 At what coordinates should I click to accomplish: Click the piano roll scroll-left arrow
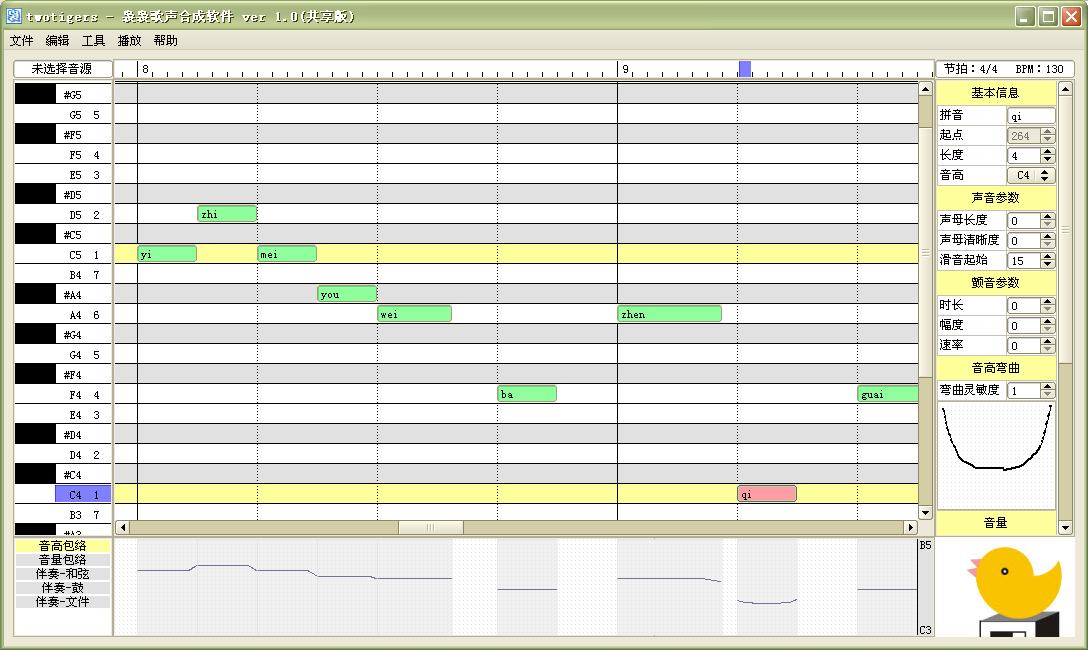tap(122, 527)
